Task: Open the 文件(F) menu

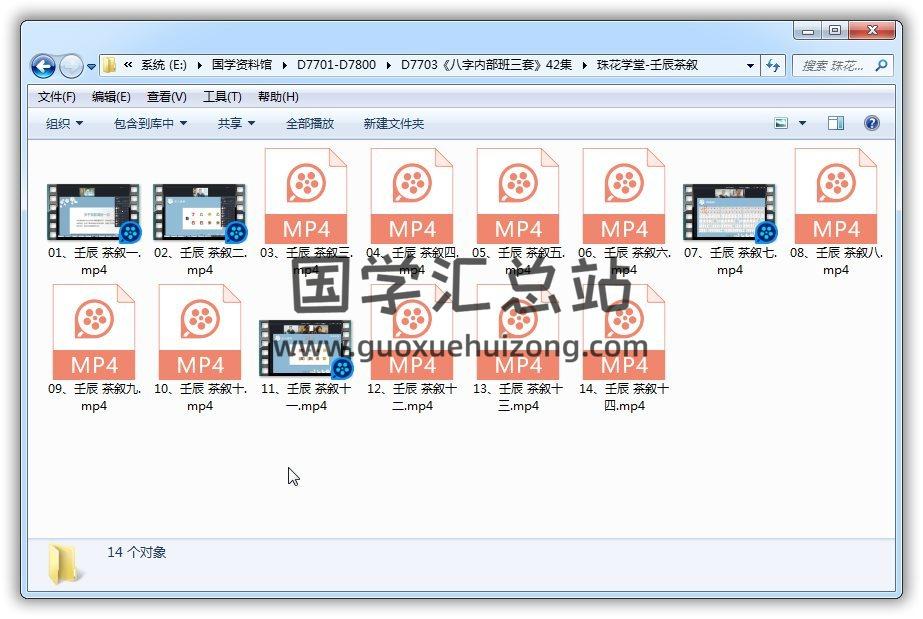Action: click(57, 96)
